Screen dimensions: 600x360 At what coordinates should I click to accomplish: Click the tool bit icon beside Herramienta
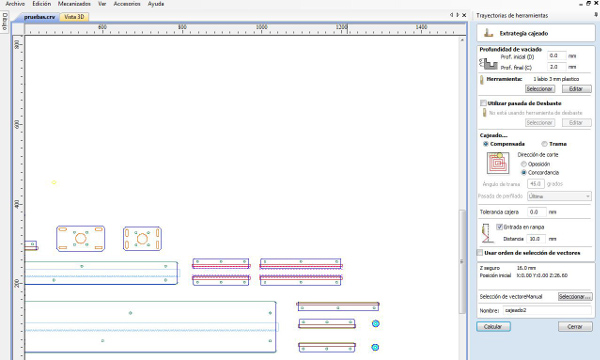482,80
